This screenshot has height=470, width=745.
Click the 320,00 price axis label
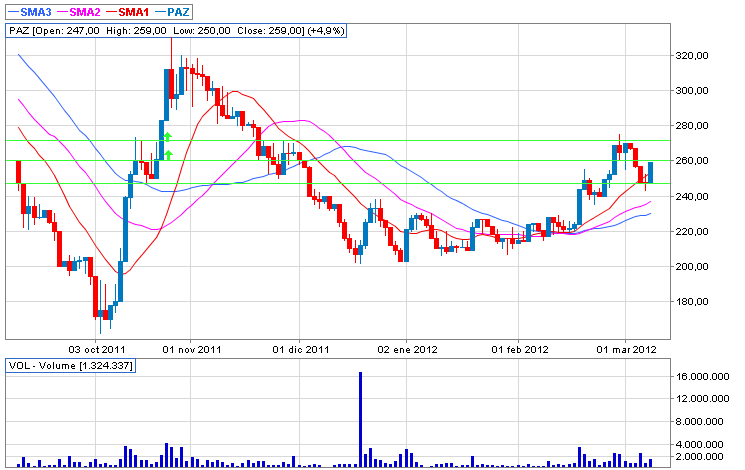point(692,56)
